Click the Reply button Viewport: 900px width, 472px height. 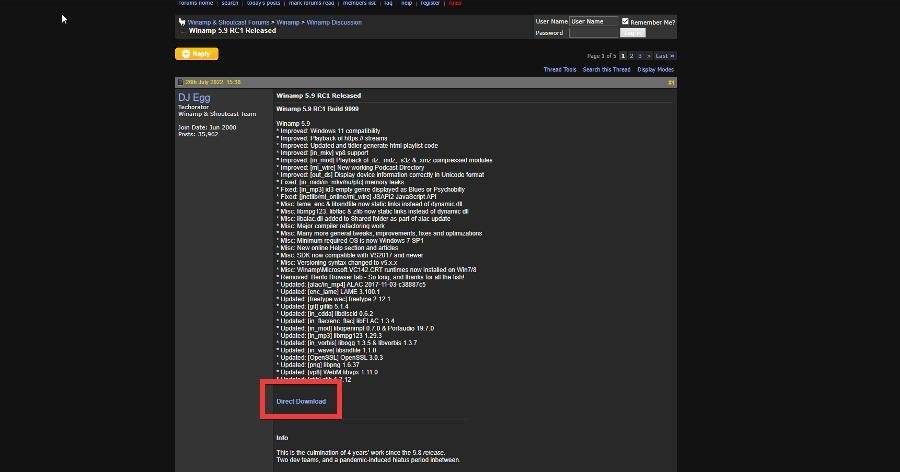tap(196, 53)
